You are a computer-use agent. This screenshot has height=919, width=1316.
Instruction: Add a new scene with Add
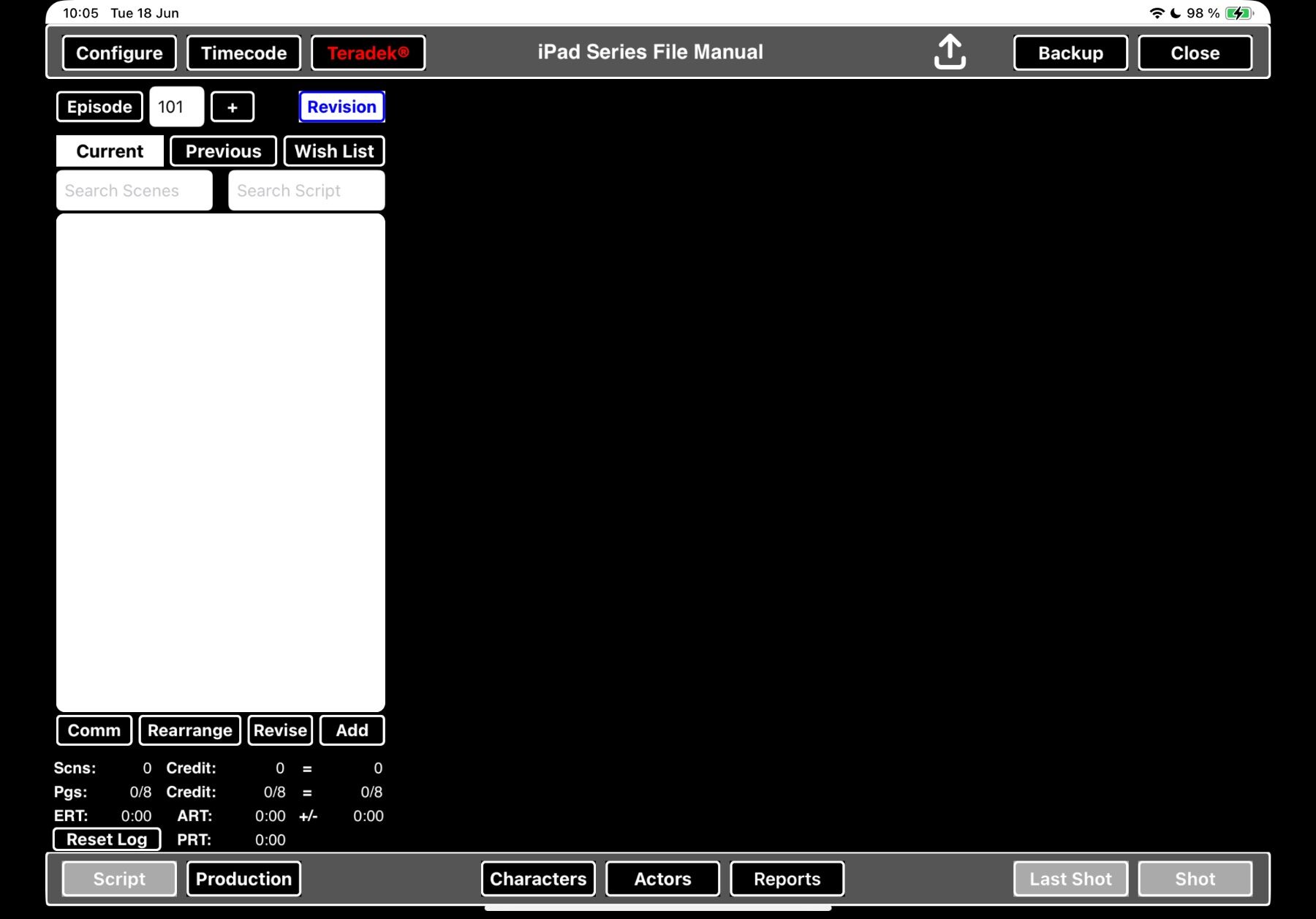pyautogui.click(x=352, y=730)
